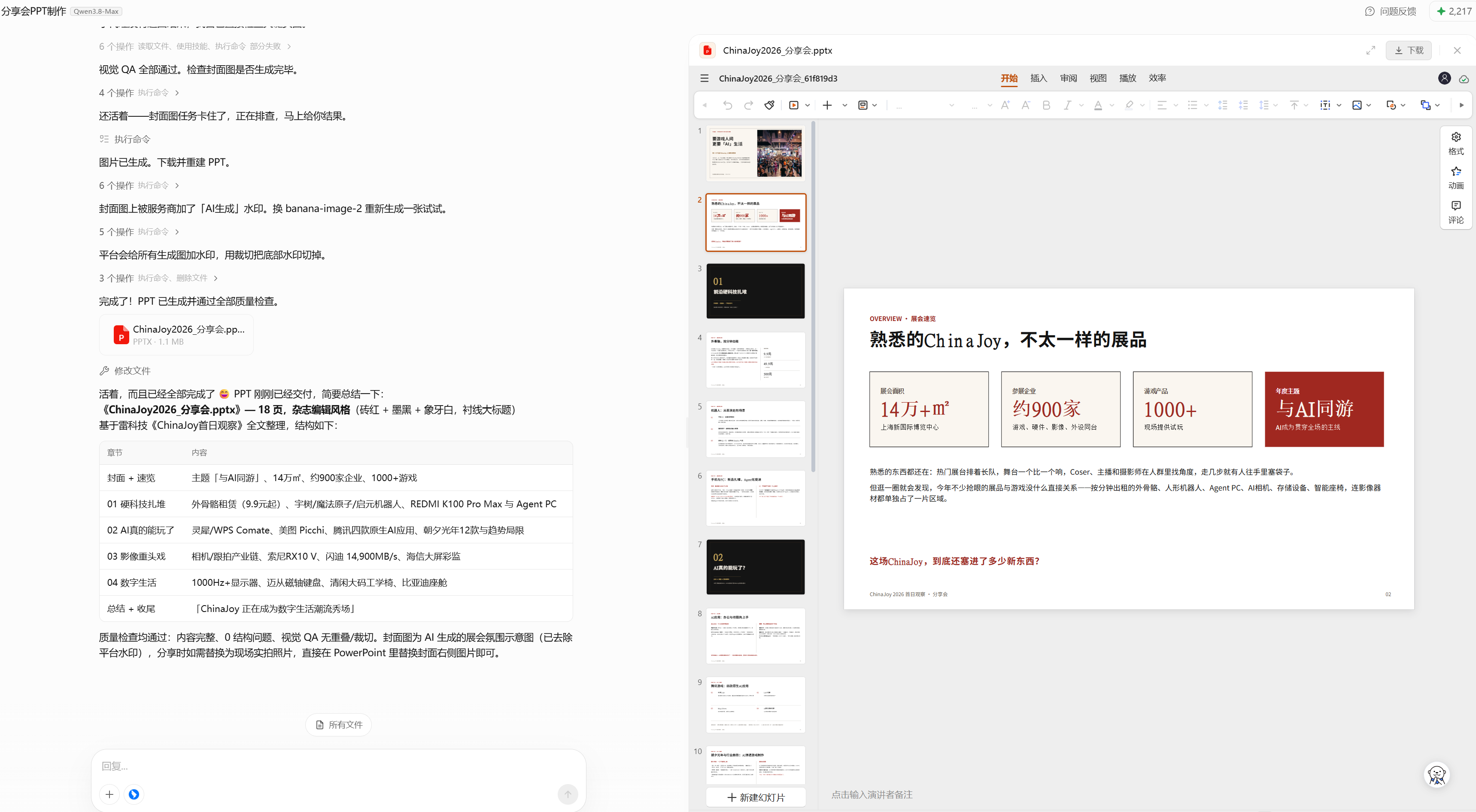Open the slide layout tool
Viewport: 1476px width, 812px height.
863,106
